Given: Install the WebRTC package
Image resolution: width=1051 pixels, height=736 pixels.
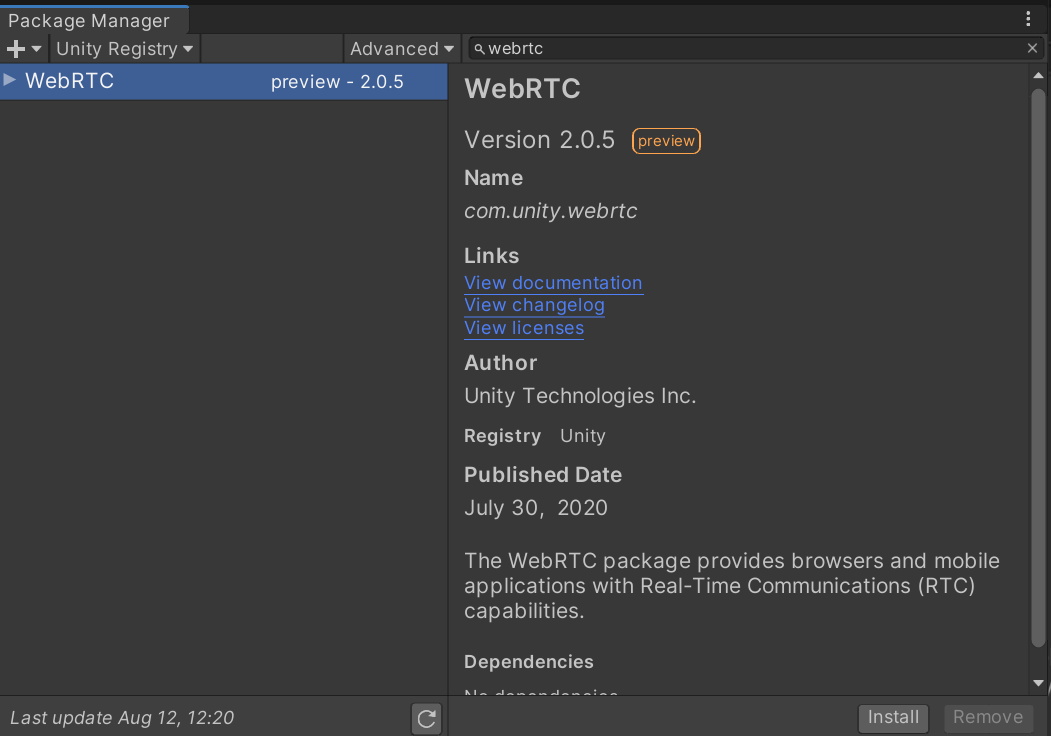Looking at the screenshot, I should pyautogui.click(x=893, y=718).
